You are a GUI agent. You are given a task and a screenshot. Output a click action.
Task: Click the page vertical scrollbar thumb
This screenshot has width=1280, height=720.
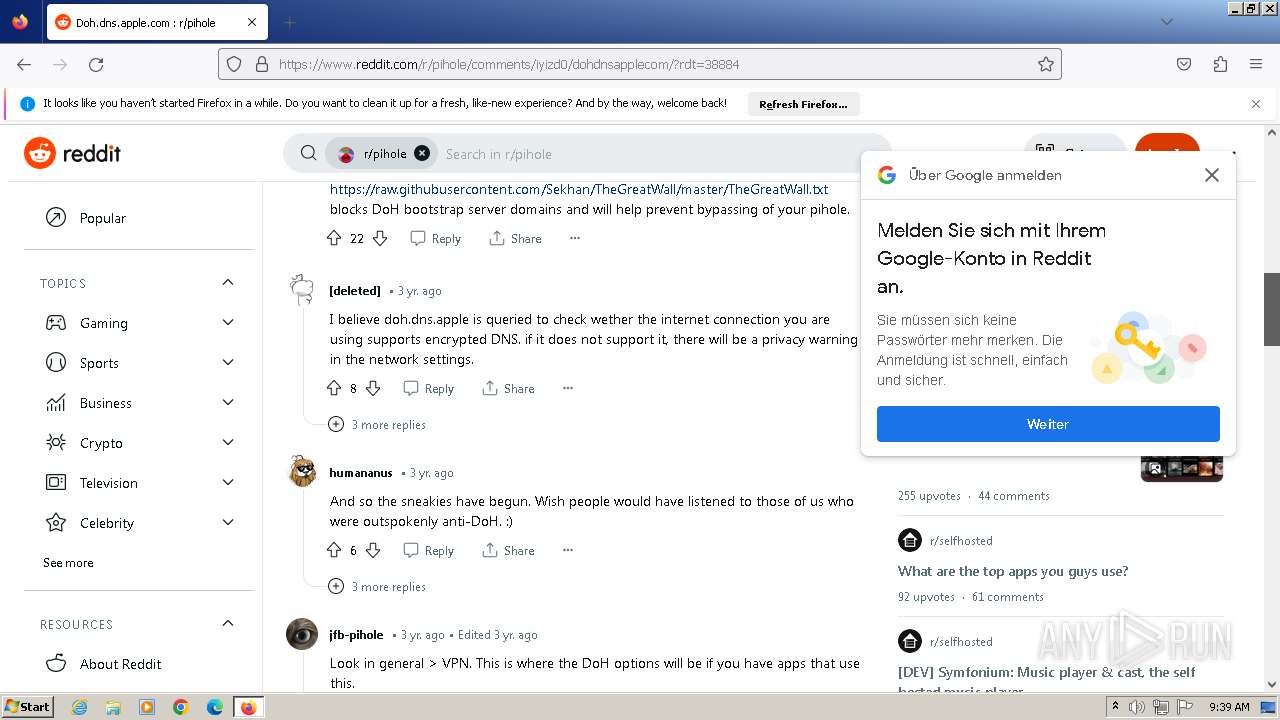click(1272, 309)
